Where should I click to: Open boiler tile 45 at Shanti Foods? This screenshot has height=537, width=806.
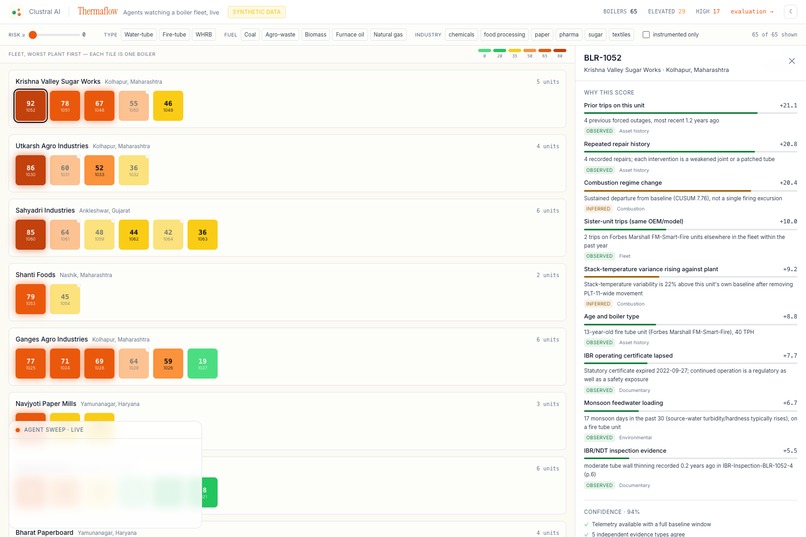65,299
